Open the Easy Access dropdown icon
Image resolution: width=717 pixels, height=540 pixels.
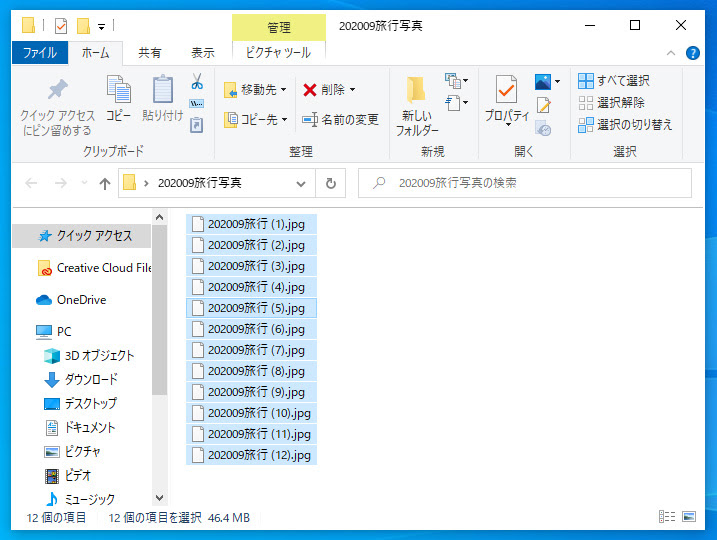point(456,103)
